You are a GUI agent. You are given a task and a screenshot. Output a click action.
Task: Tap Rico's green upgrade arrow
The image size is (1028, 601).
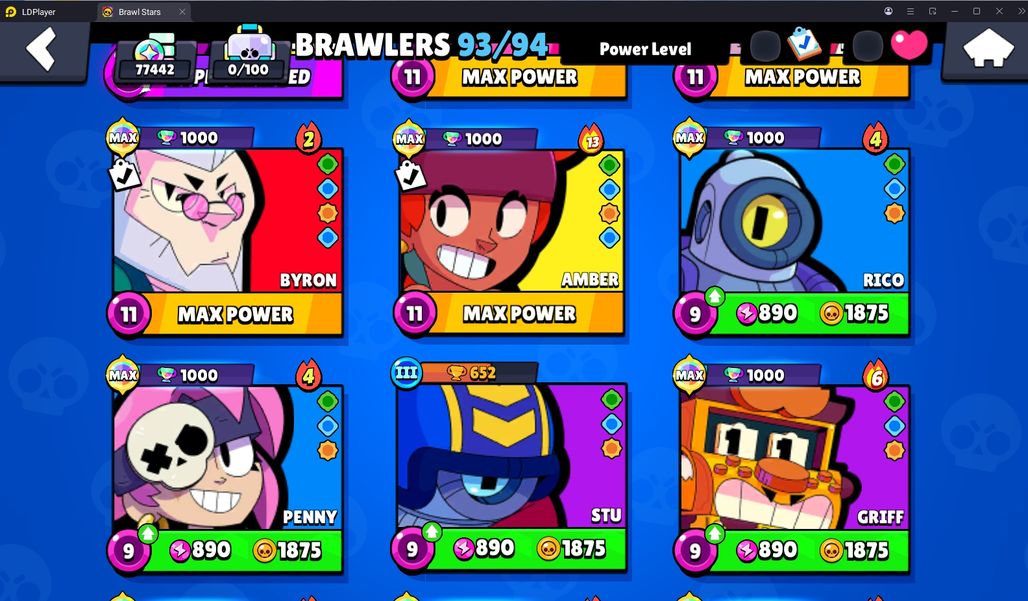[x=715, y=297]
